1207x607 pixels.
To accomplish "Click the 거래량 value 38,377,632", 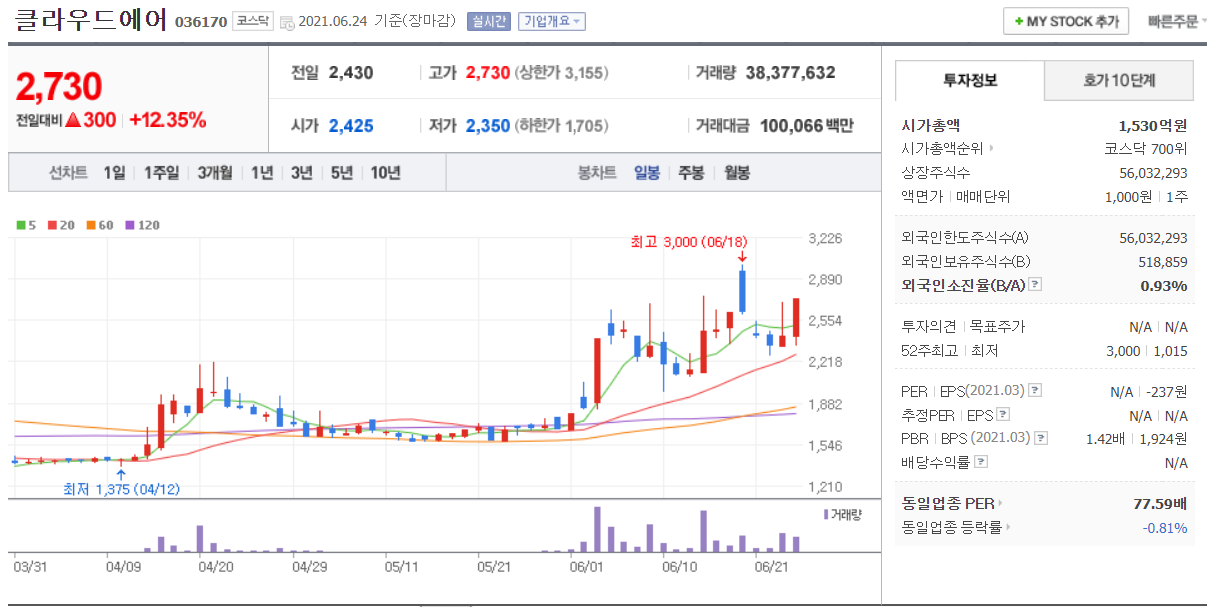I will point(790,72).
